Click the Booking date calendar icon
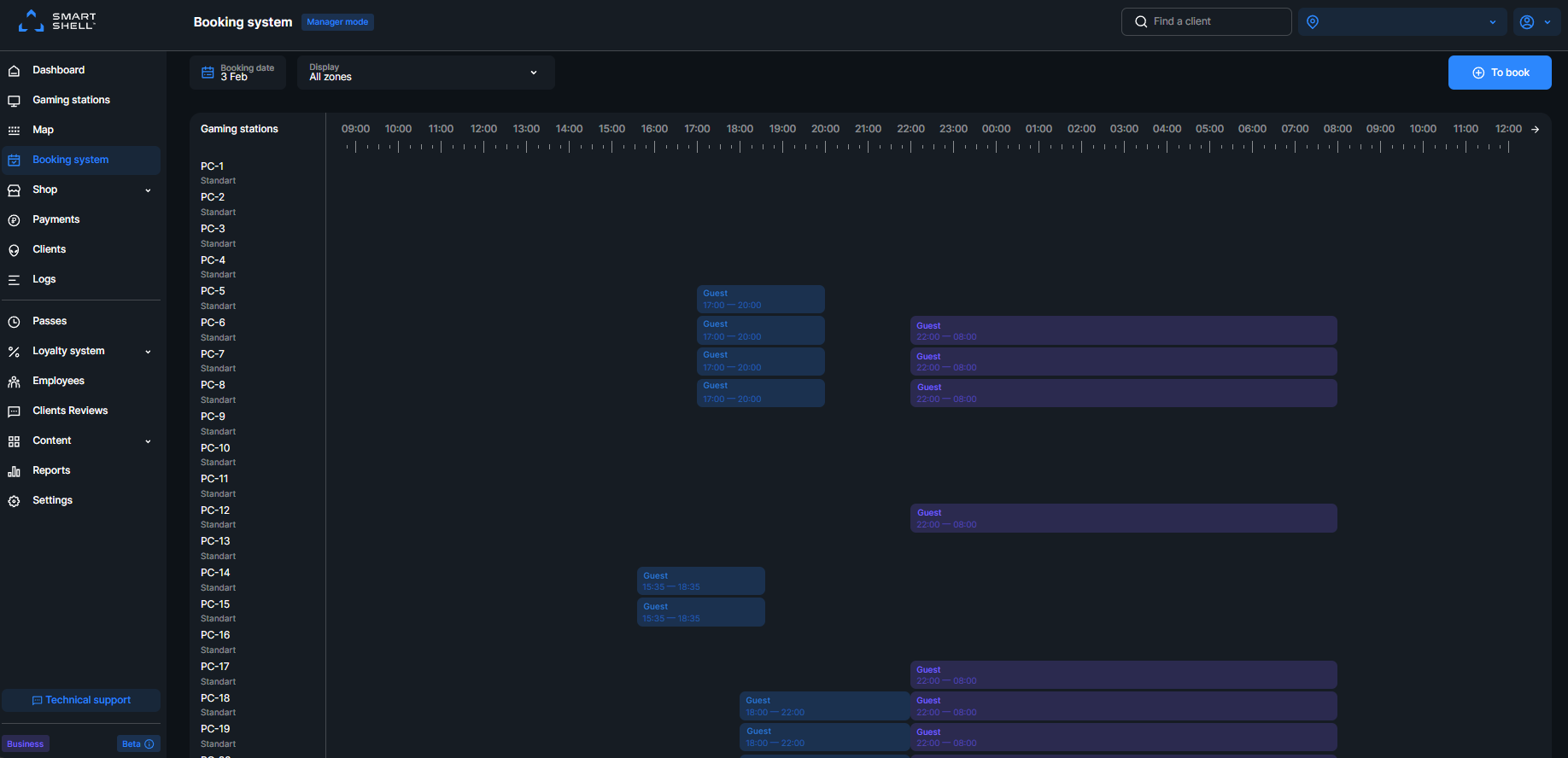The height and width of the screenshot is (758, 1568). (x=208, y=73)
